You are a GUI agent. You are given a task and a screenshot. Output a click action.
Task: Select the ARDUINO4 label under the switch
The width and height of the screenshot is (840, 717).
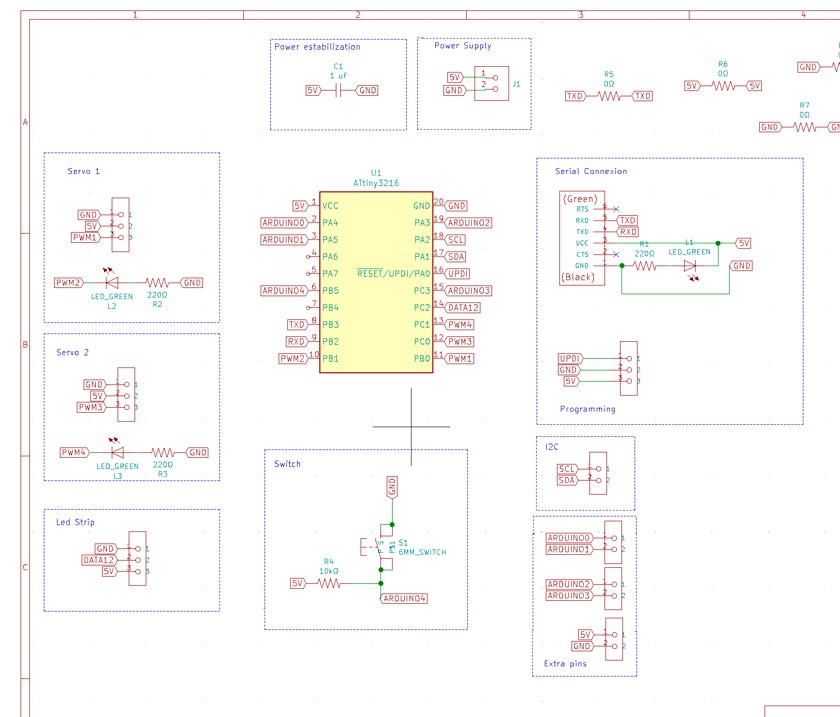click(x=404, y=599)
